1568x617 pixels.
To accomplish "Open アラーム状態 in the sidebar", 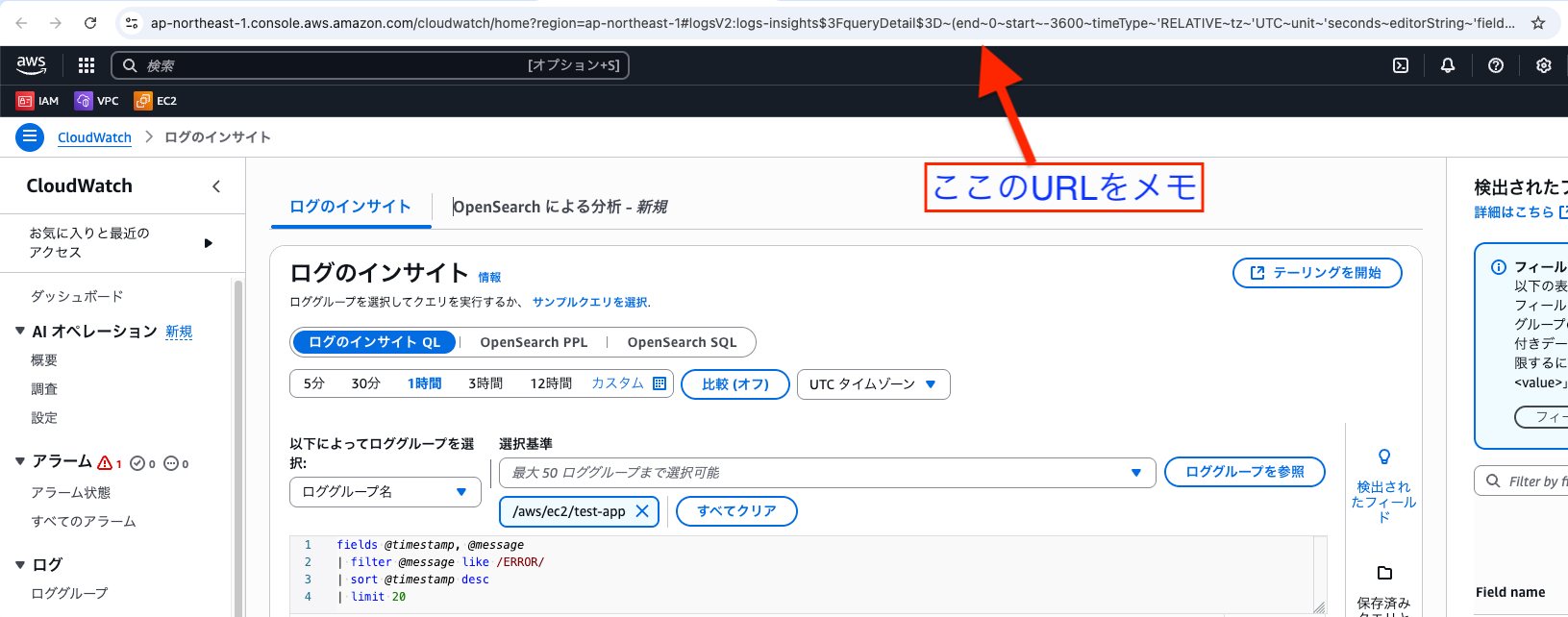I will click(71, 492).
